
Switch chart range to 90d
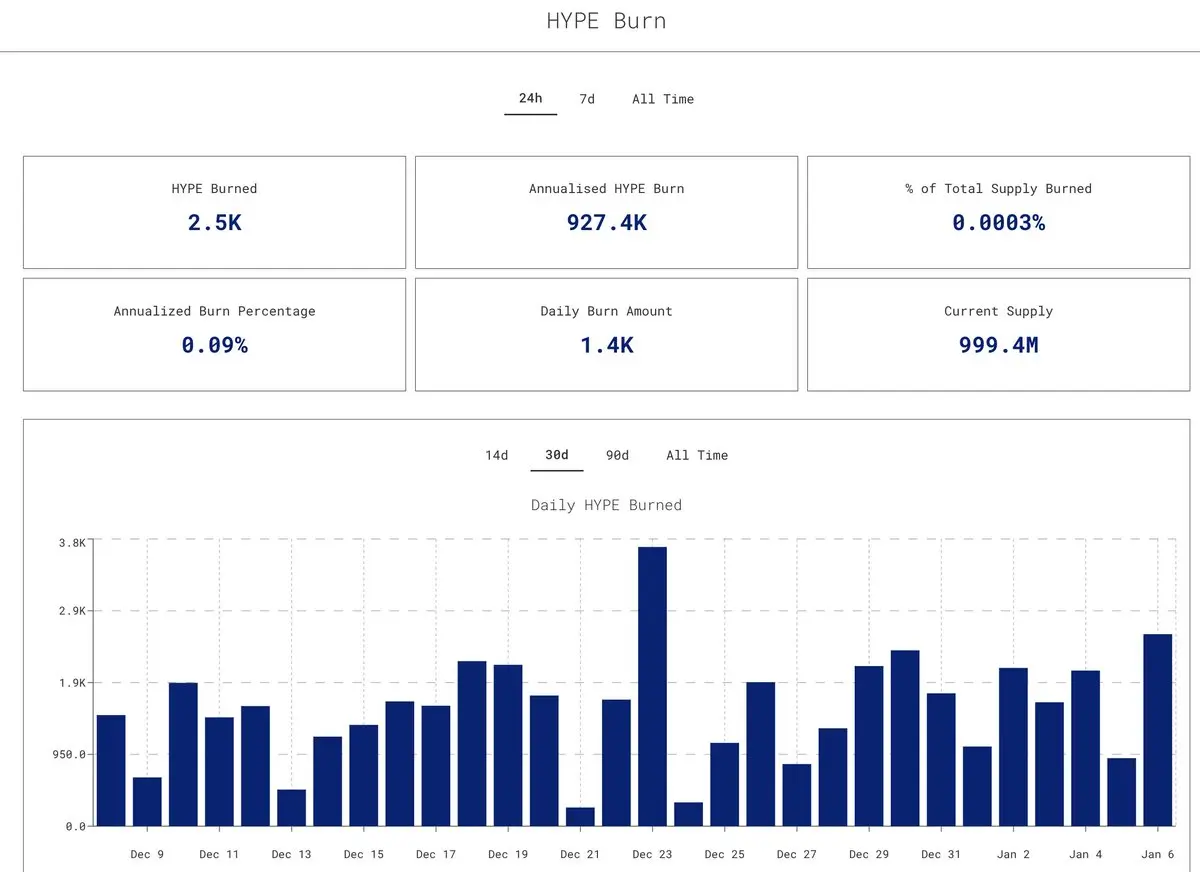(x=617, y=455)
